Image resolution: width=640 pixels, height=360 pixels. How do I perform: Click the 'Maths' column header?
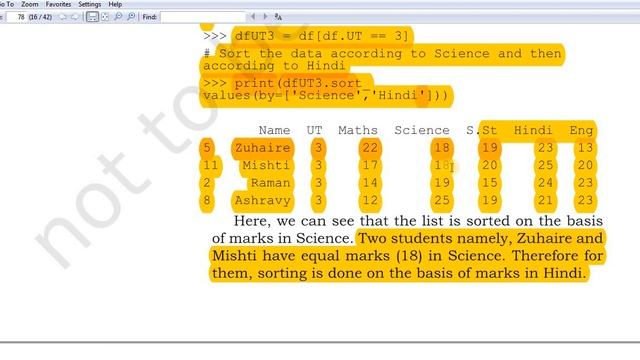tap(358, 130)
